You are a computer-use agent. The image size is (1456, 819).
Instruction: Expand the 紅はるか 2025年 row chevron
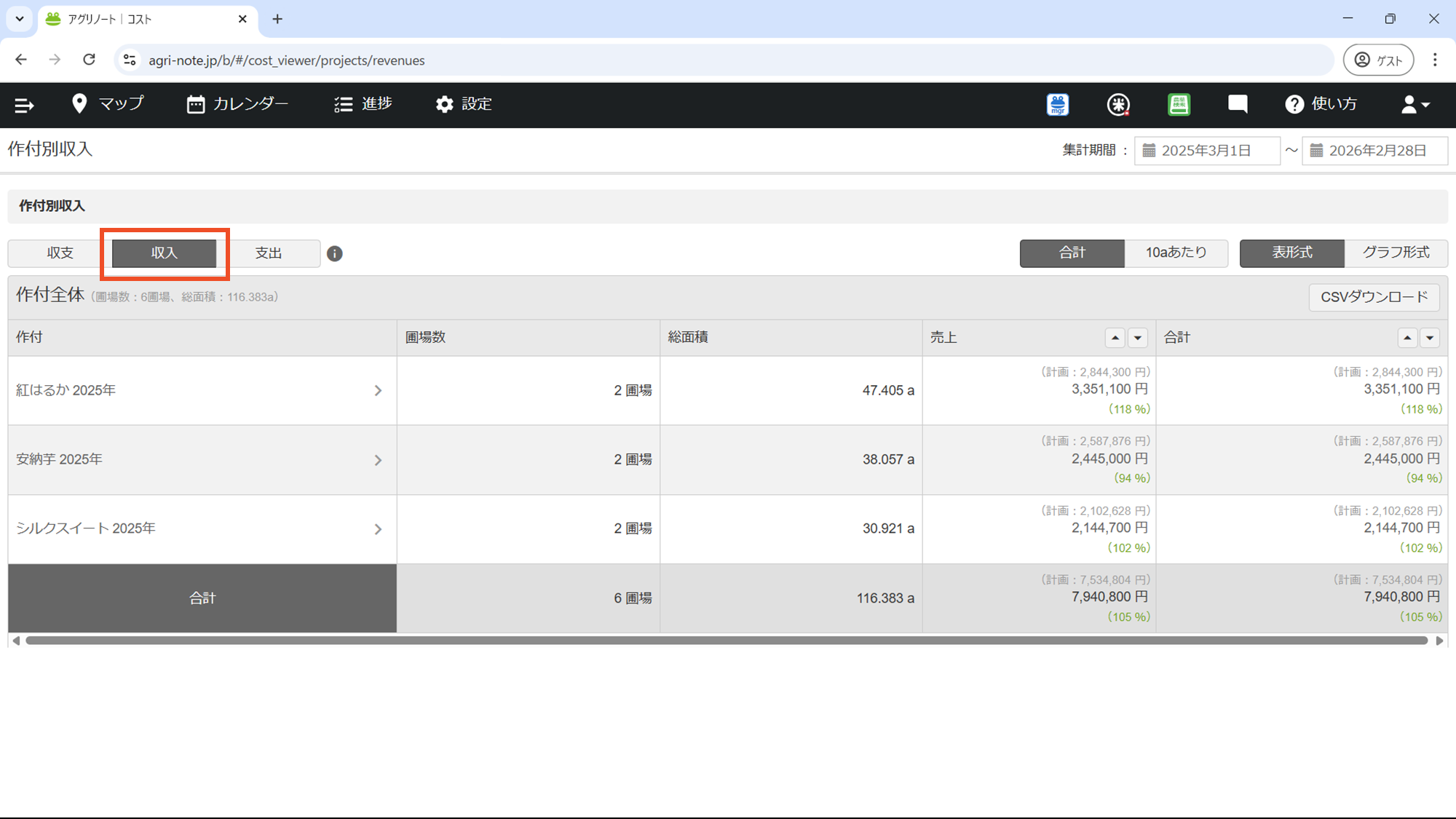(378, 391)
